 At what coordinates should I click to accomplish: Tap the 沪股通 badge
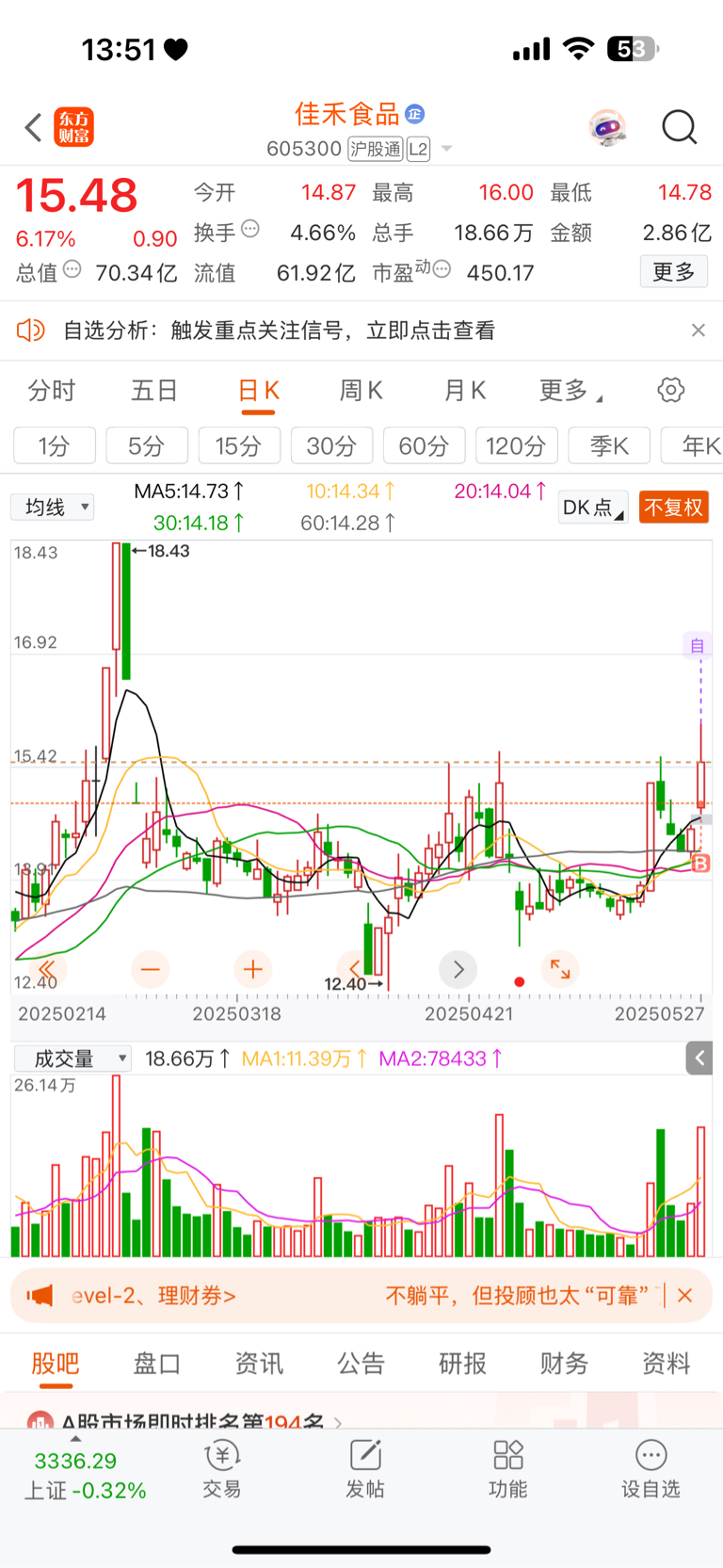(376, 149)
